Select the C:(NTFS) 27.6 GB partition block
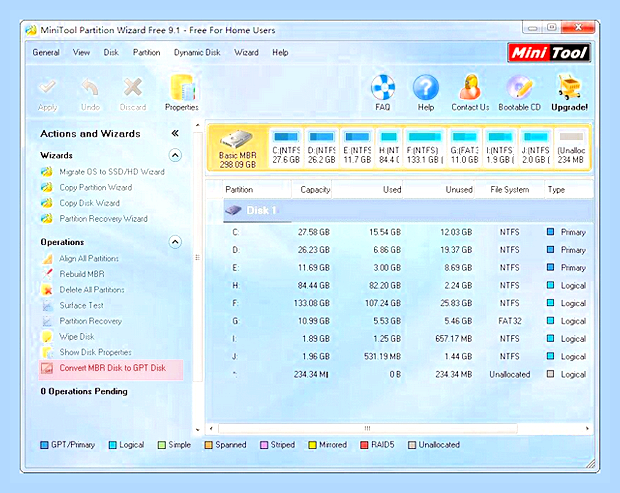This screenshot has height=493, width=620. 286,148
